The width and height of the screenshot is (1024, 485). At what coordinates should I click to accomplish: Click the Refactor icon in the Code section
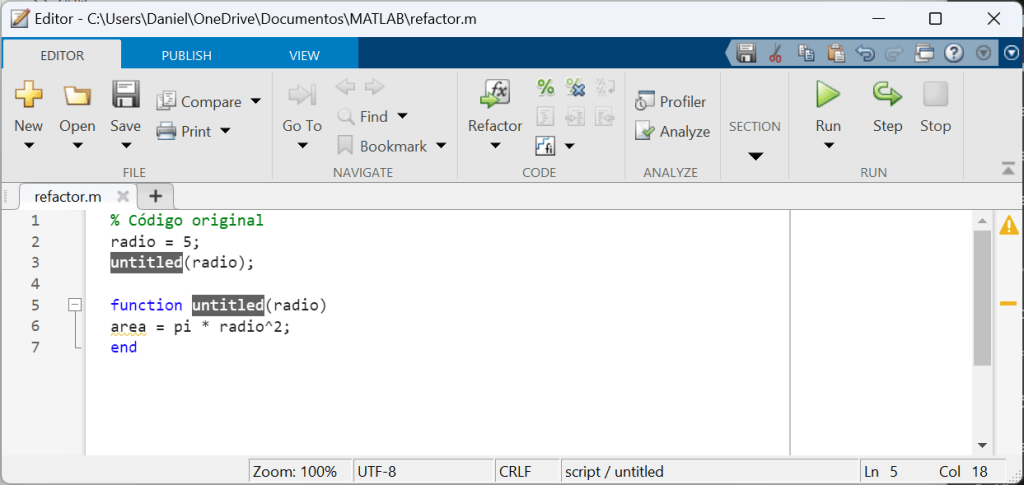tap(495, 95)
